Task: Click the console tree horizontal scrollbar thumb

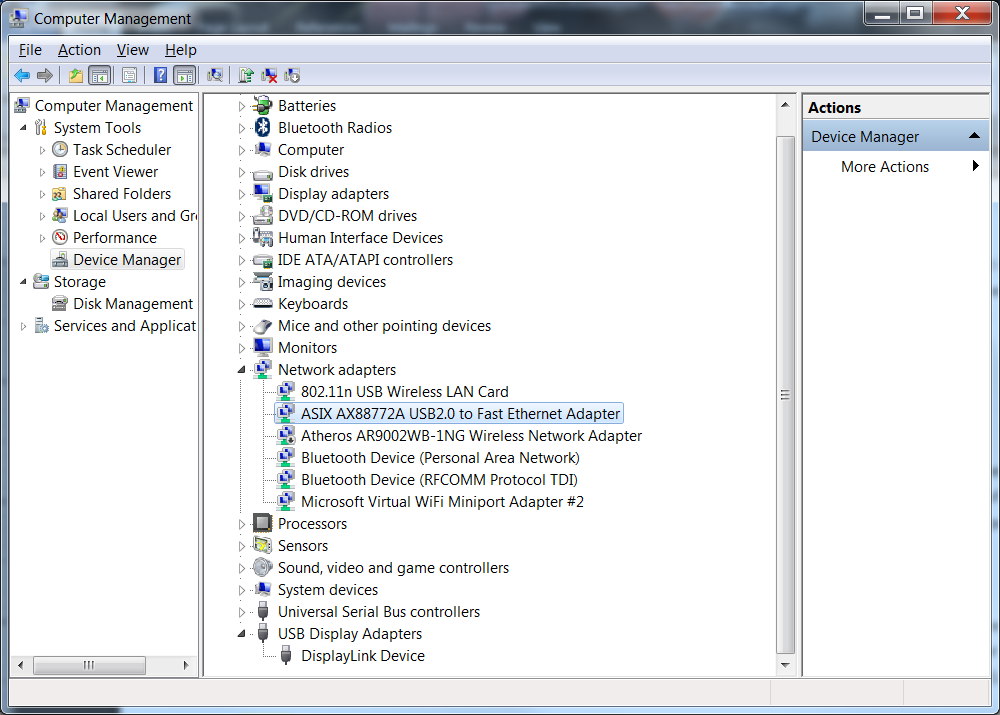Action: [89, 665]
